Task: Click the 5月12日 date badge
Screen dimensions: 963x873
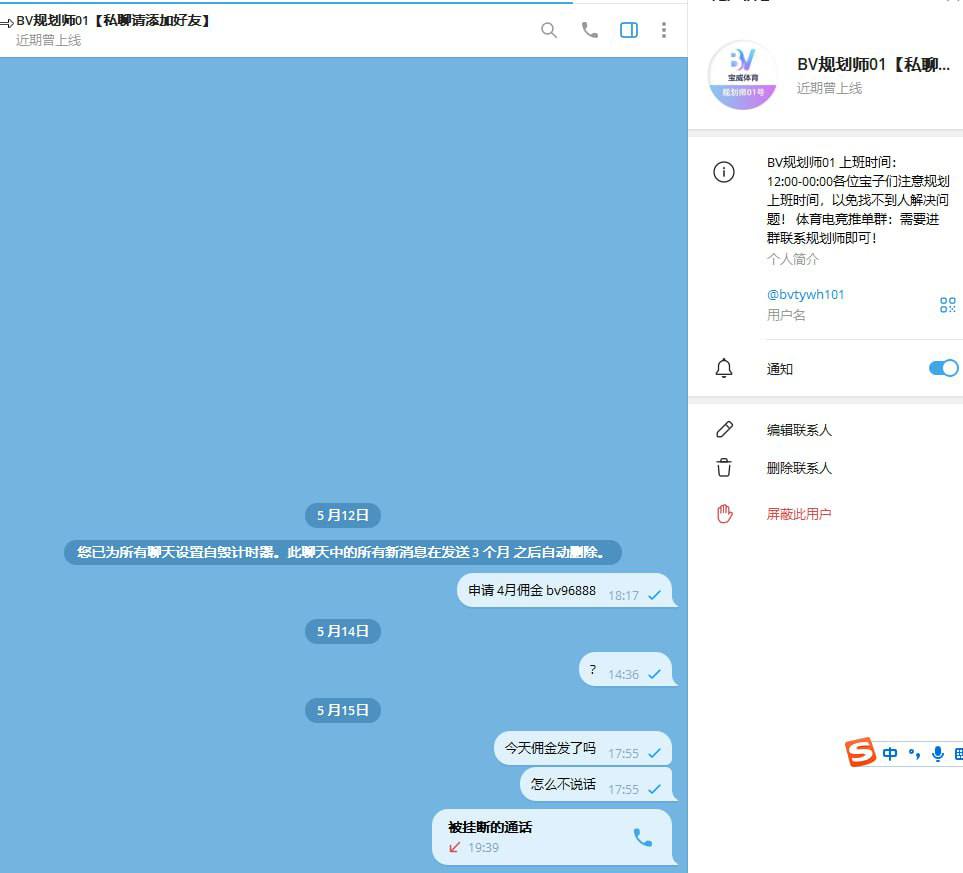Action: [343, 516]
